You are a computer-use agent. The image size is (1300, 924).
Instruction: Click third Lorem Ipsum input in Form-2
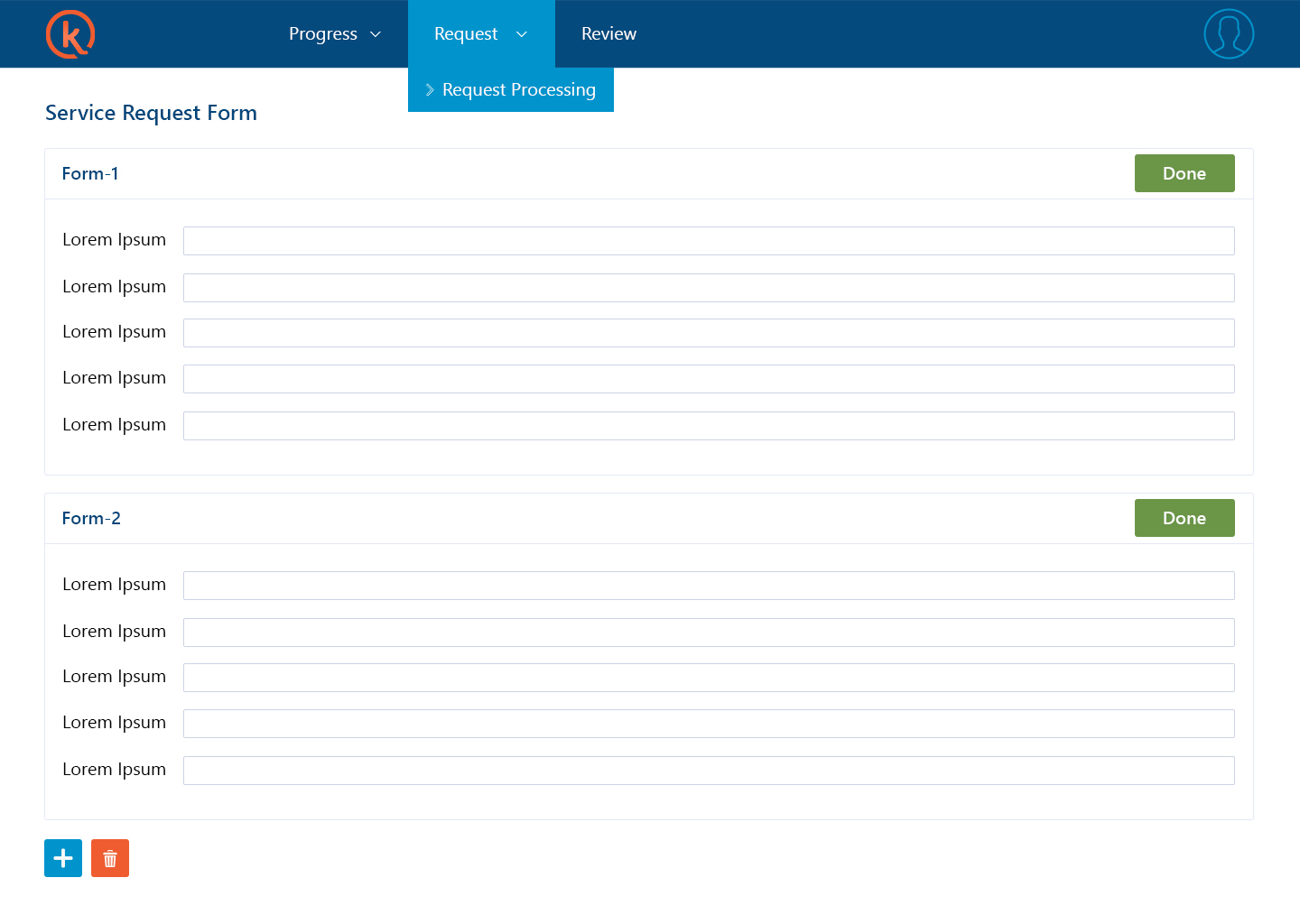pos(709,678)
